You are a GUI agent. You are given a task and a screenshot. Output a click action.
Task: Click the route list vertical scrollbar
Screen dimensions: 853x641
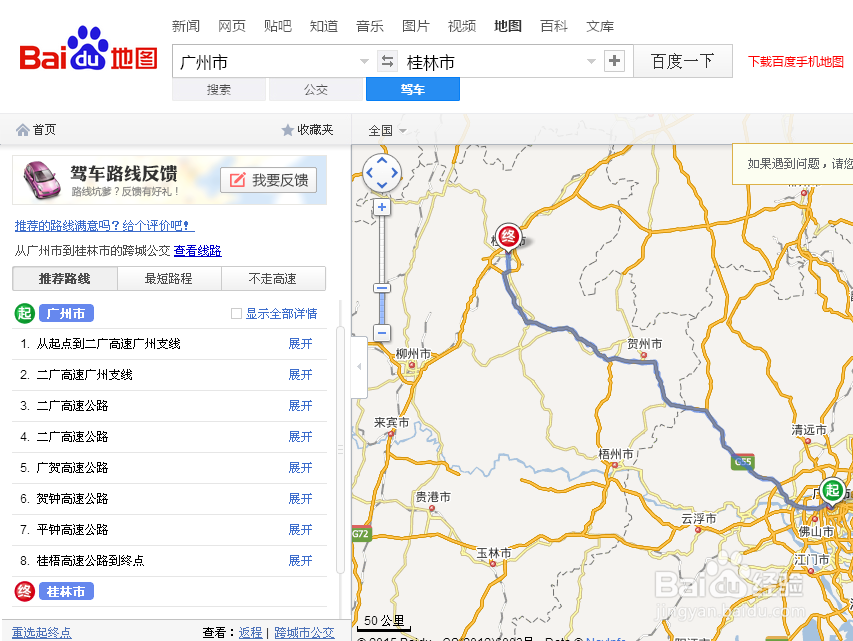point(341,450)
